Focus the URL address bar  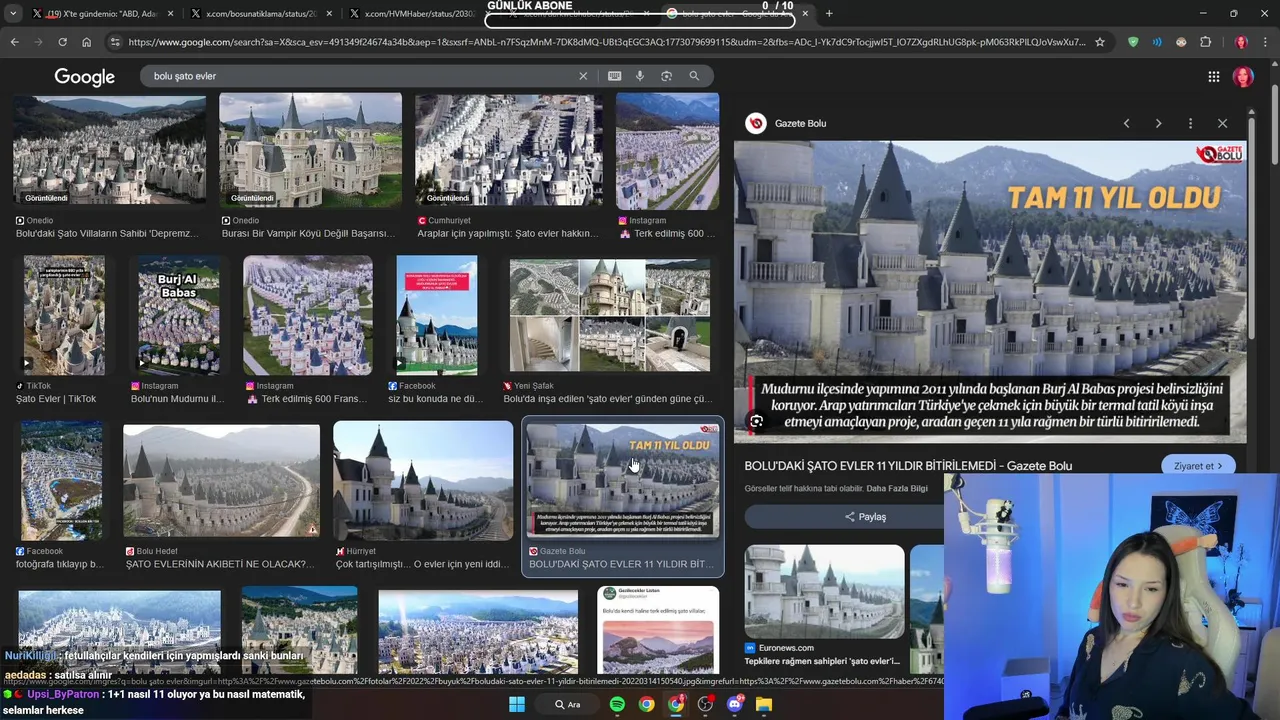[605, 42]
